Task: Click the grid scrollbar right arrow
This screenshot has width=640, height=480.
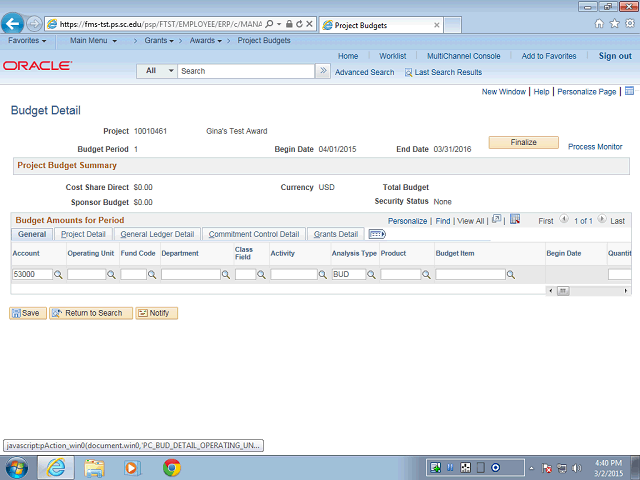Action: [x=625, y=291]
